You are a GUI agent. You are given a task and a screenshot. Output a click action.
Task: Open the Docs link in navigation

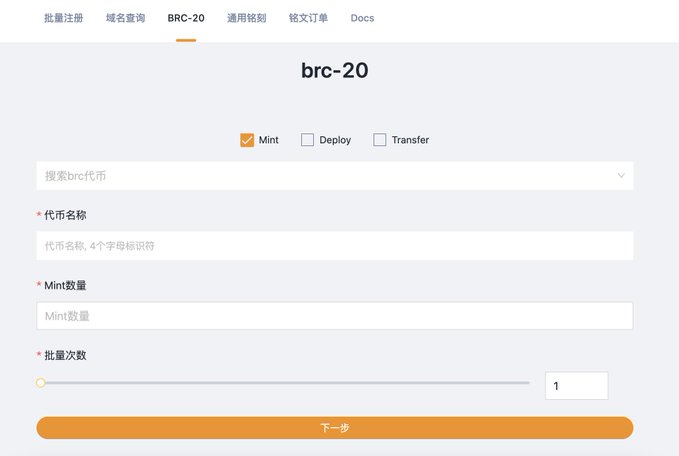click(x=363, y=18)
